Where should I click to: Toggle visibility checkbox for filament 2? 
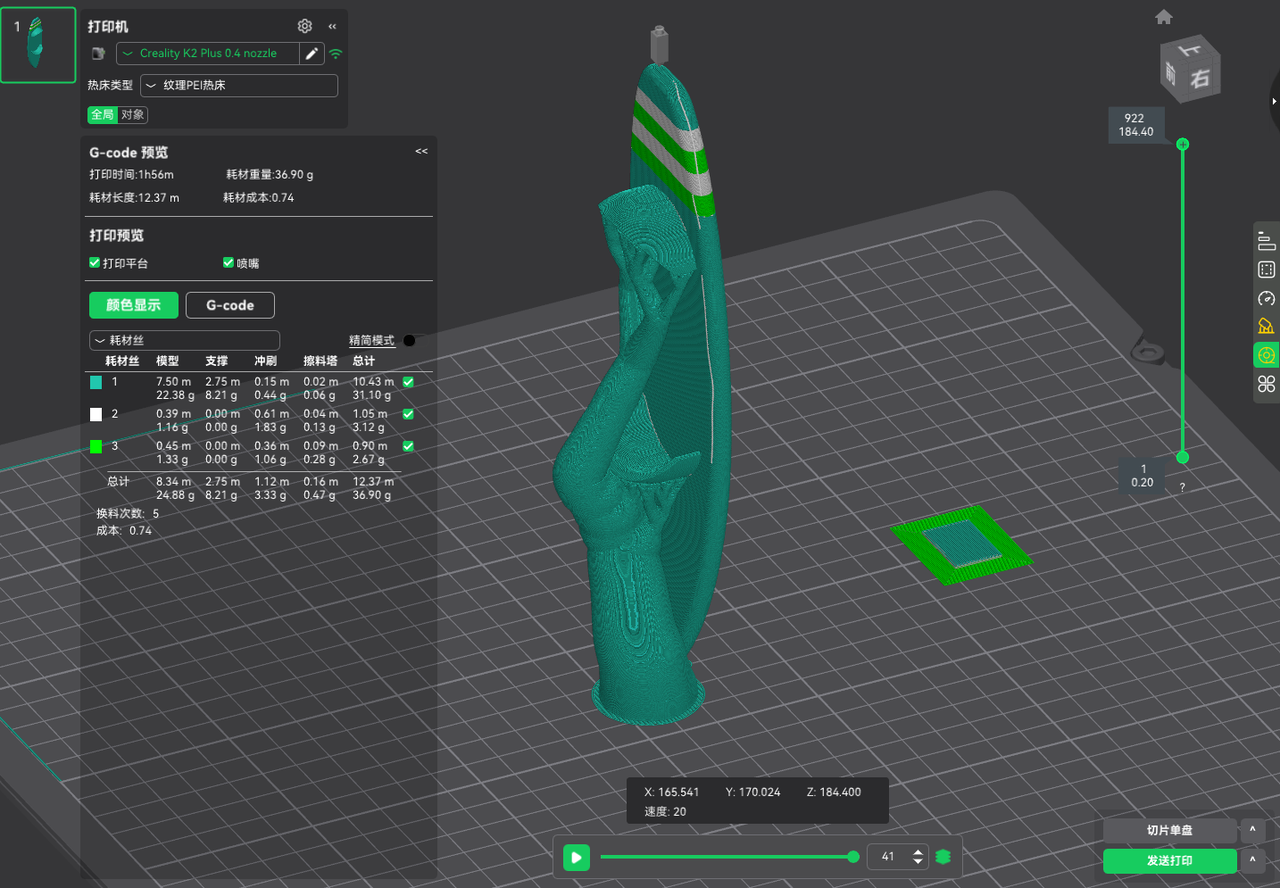[x=408, y=414]
